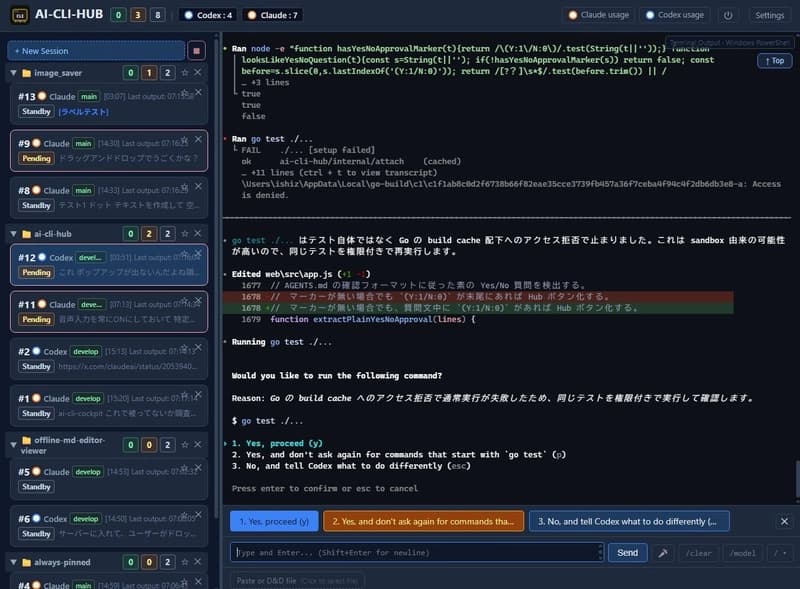
Task: Open Settings
Action: coord(769,15)
